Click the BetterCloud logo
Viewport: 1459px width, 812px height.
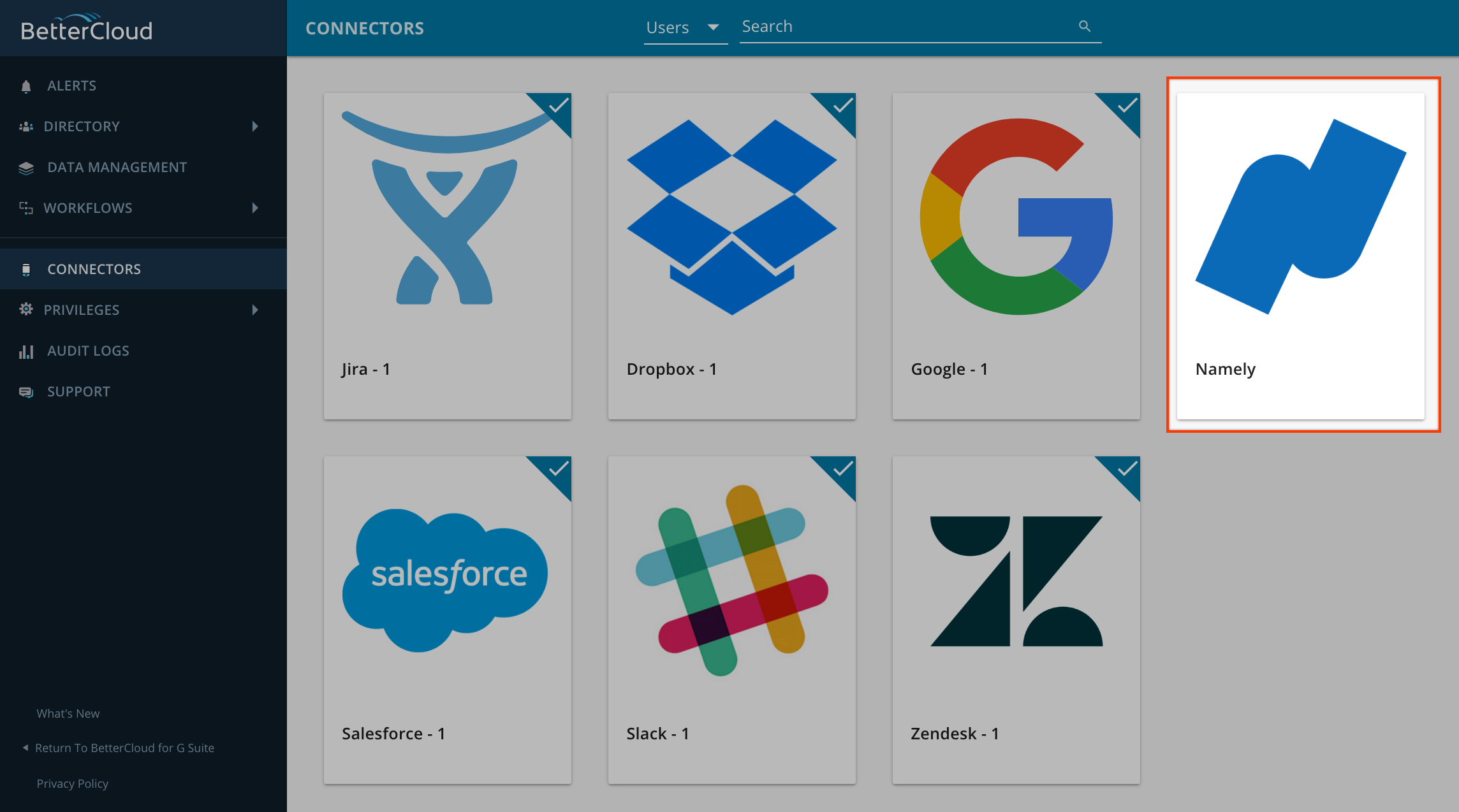click(87, 28)
